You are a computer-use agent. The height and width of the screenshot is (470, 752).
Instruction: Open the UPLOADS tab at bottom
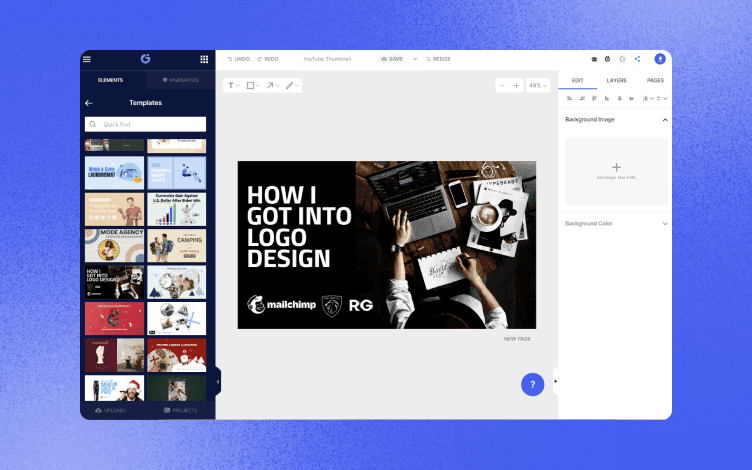click(x=111, y=411)
